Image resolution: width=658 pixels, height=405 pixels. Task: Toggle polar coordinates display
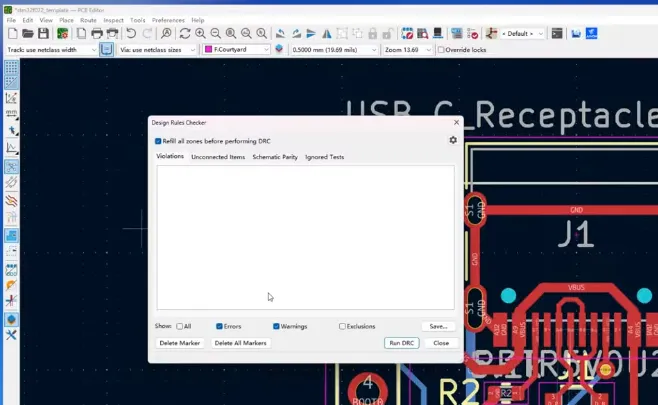coord(11,98)
